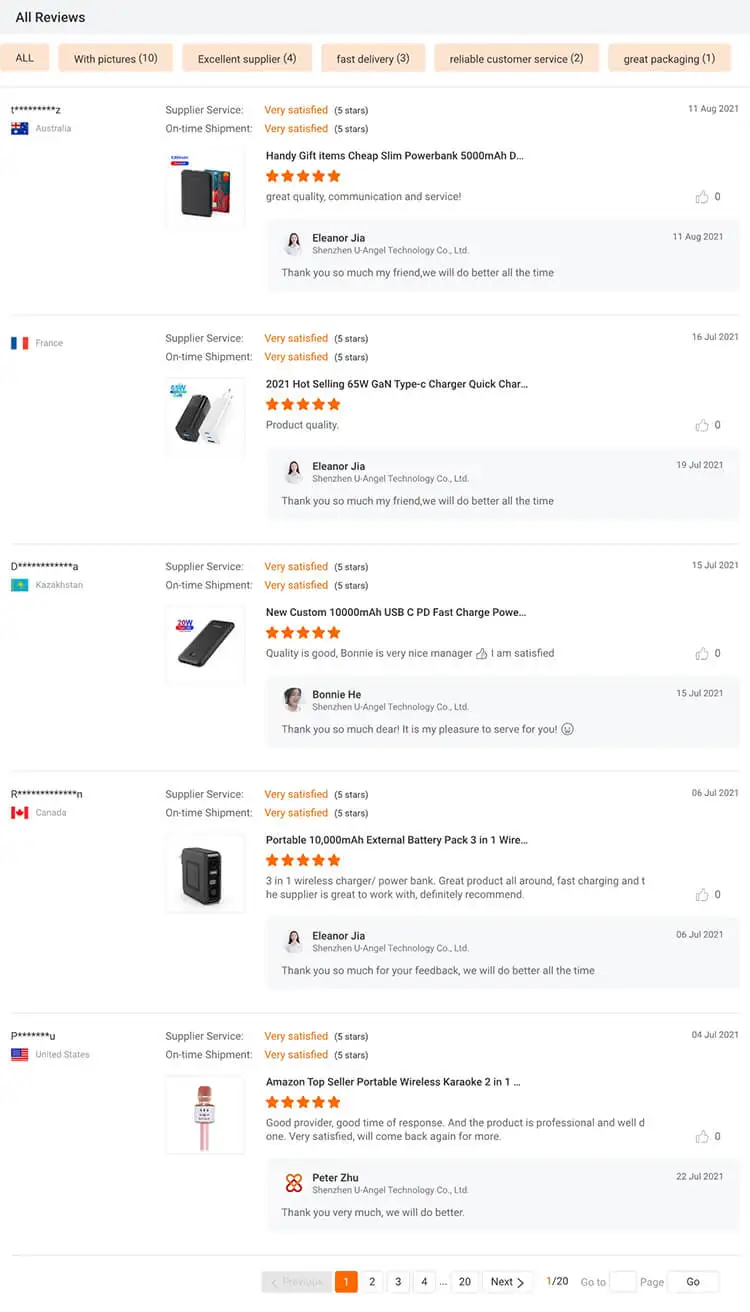Filter by Excellent supplier (4)

click(x=247, y=58)
